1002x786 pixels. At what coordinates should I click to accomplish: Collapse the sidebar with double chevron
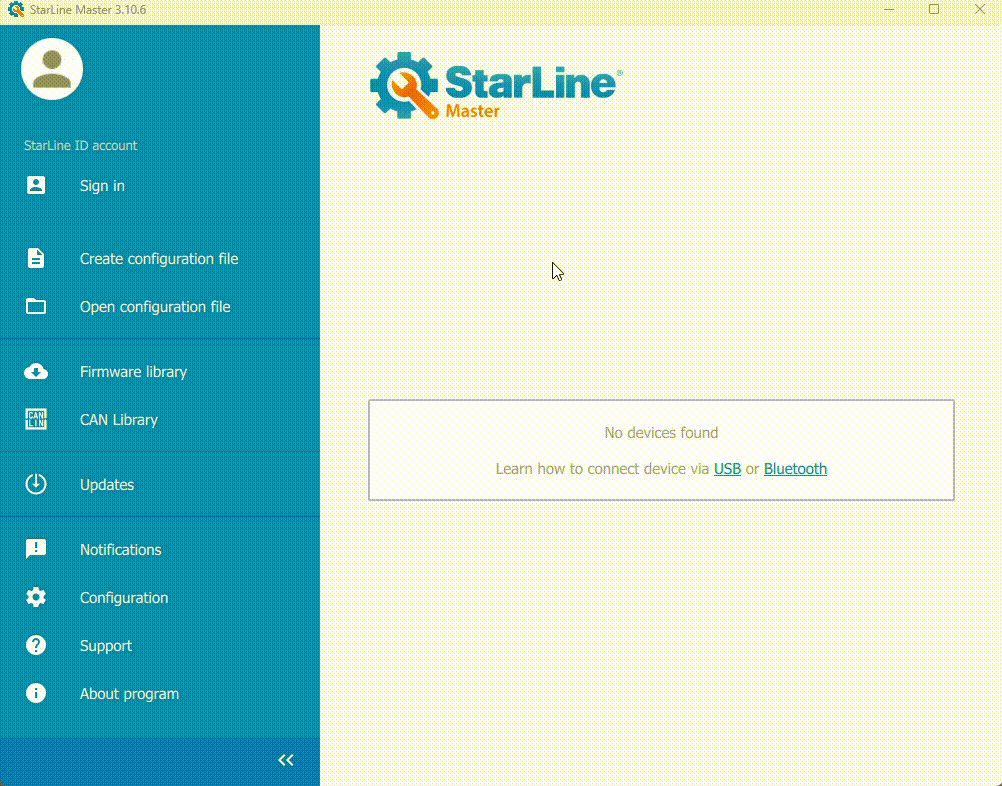click(x=286, y=760)
